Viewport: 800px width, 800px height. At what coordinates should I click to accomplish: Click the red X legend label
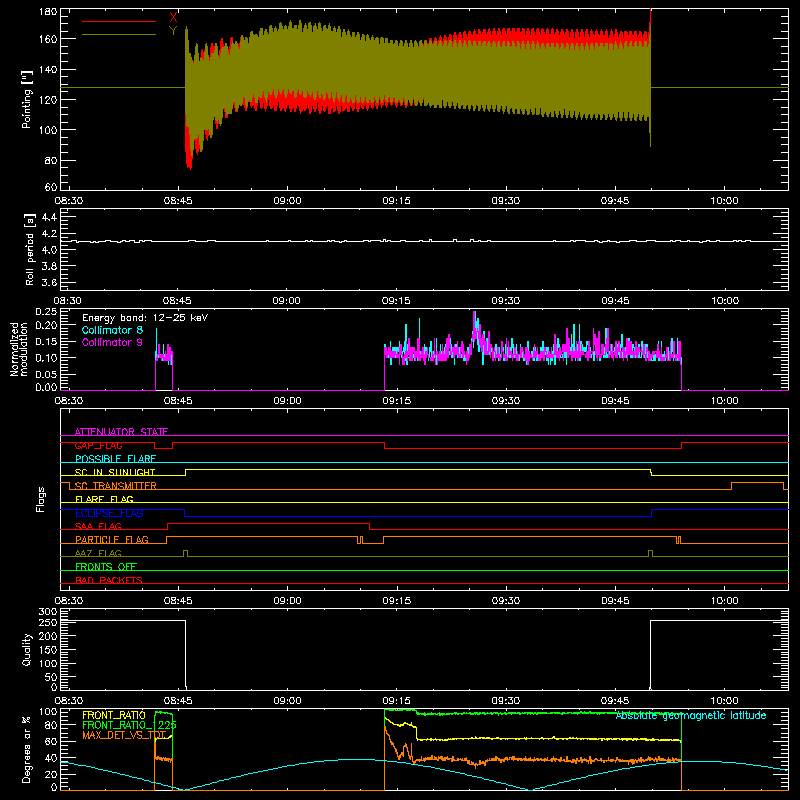pos(173,17)
